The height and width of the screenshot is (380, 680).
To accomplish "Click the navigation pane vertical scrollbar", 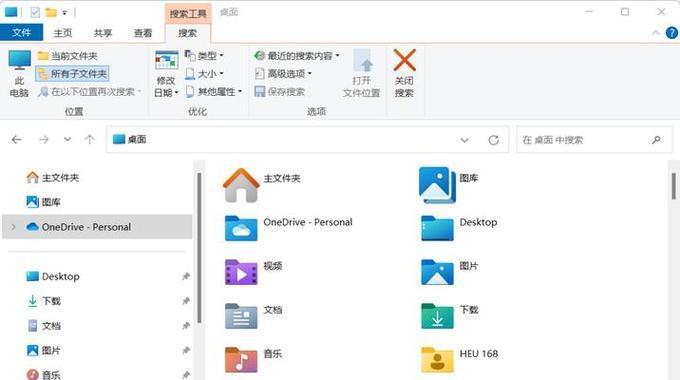I will (199, 247).
